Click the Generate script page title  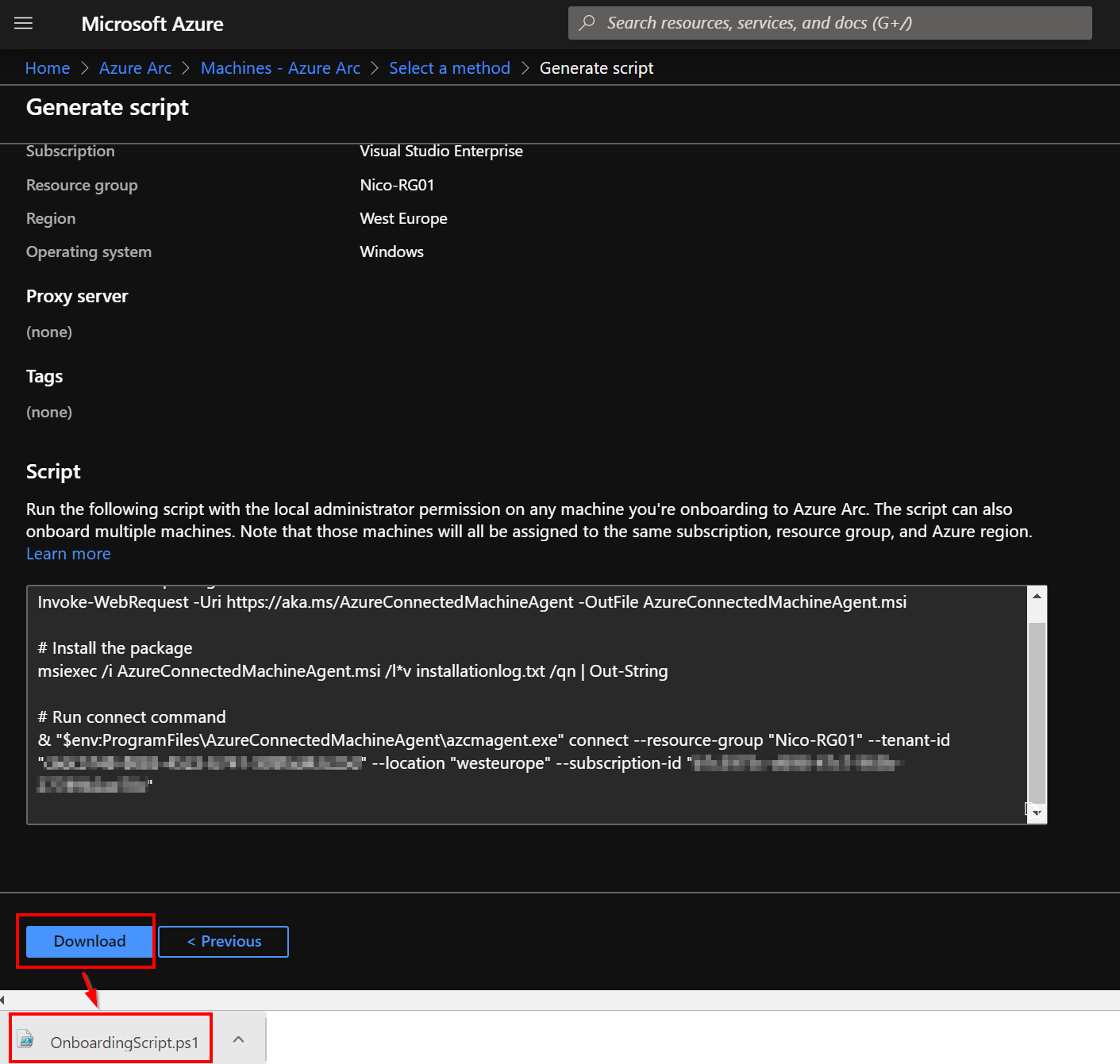pos(107,107)
